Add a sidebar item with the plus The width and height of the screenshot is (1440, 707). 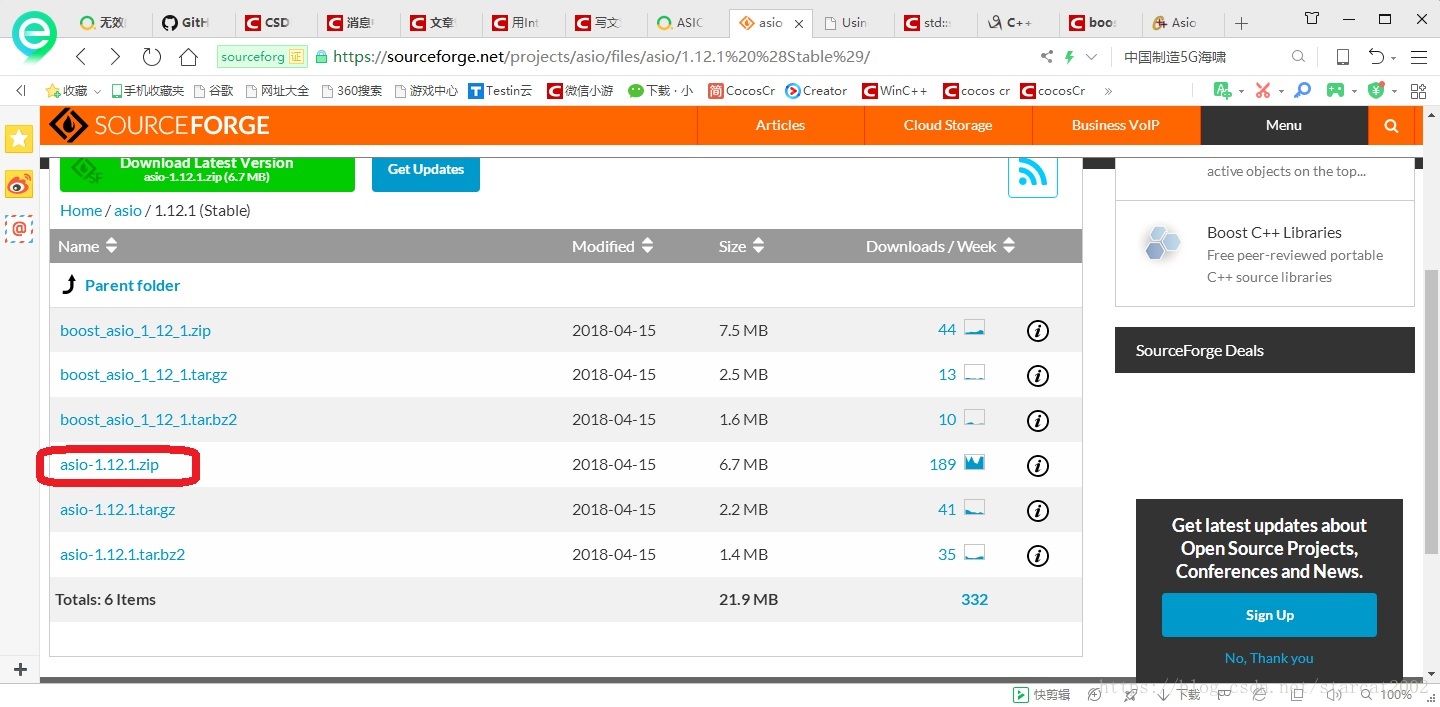(20, 669)
